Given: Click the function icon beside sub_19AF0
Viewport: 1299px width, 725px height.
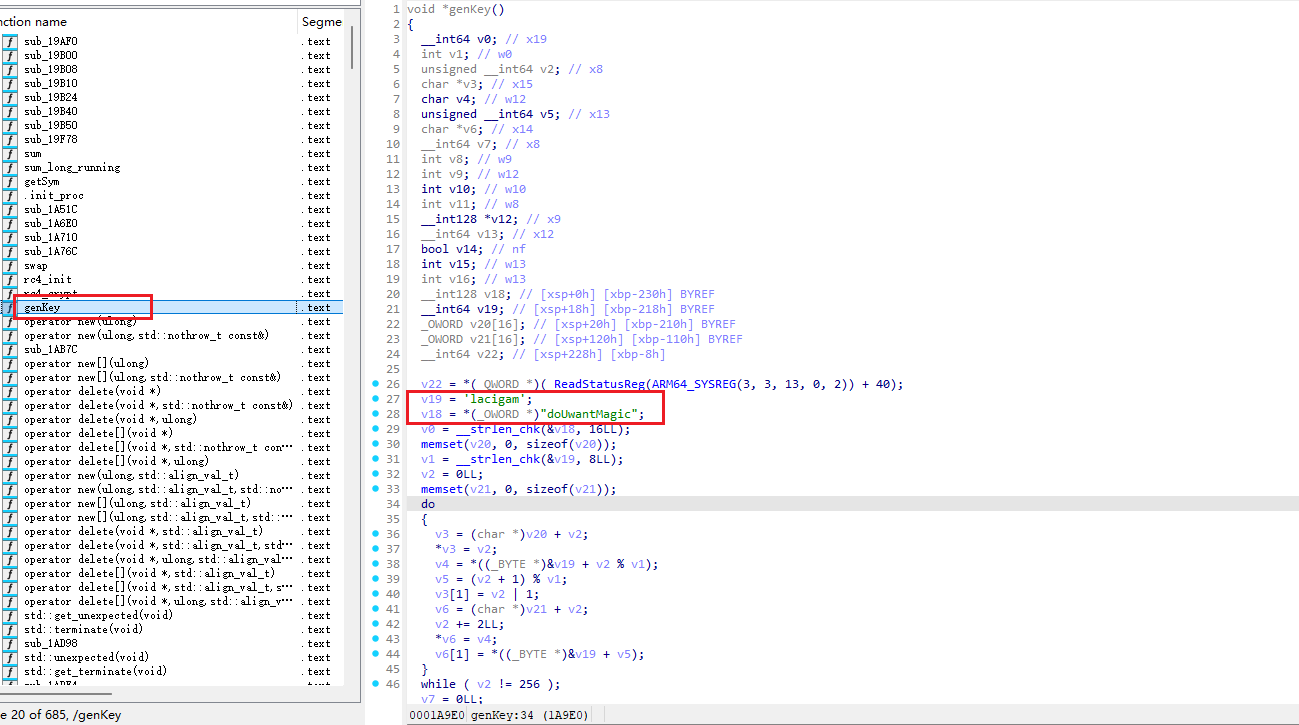Looking at the screenshot, I should 9,42.
